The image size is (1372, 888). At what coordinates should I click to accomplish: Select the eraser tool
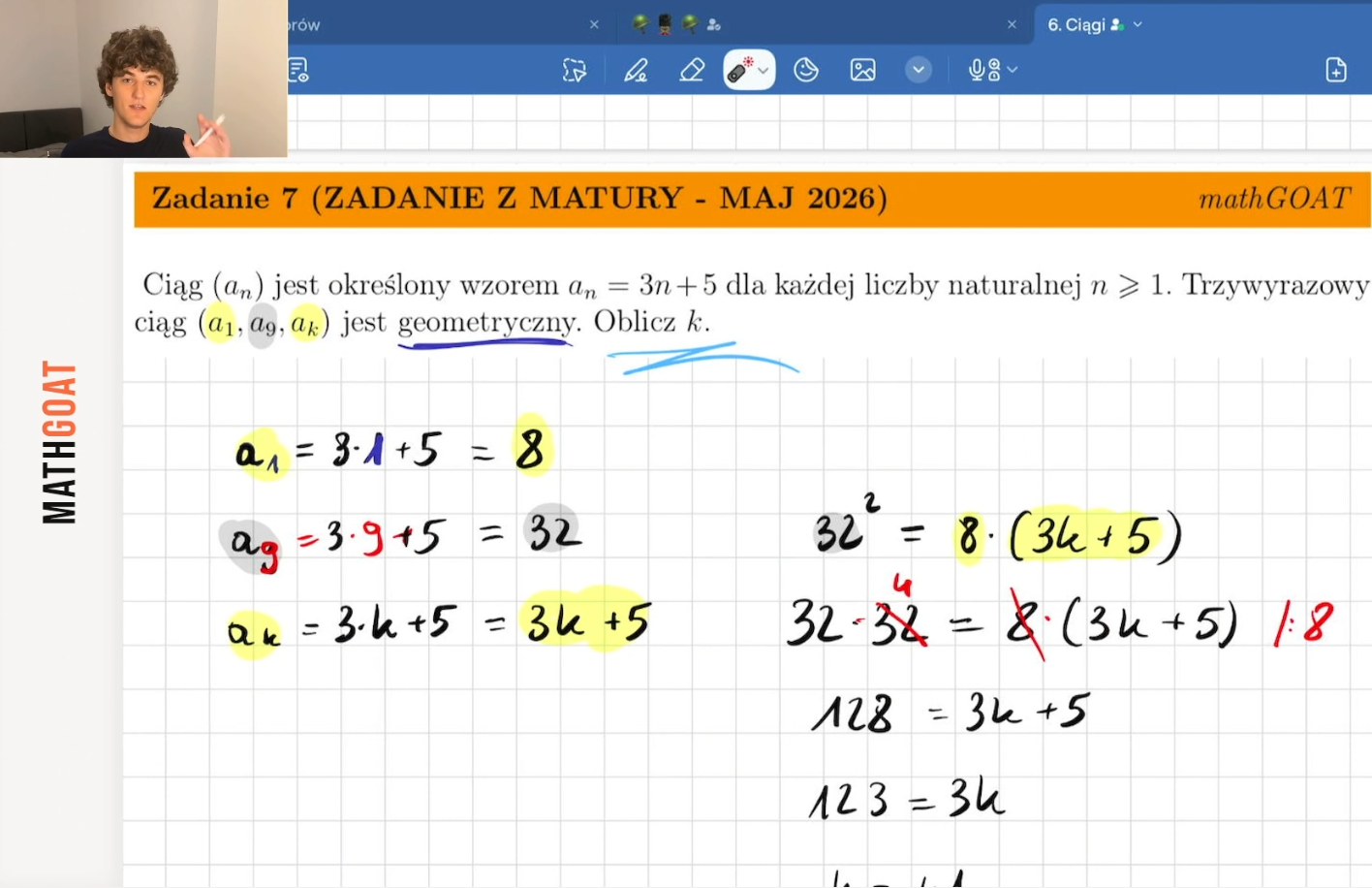coord(692,70)
